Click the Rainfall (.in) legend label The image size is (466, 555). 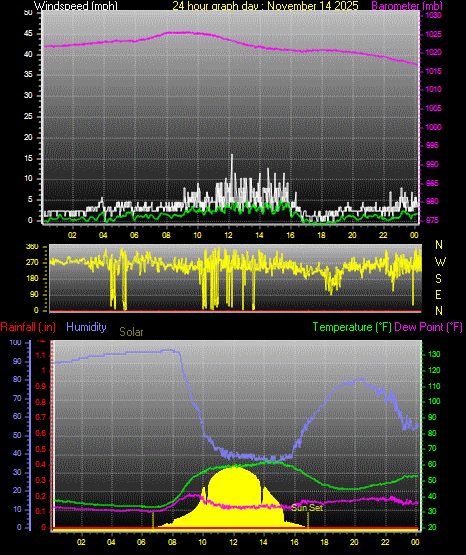coord(28,327)
